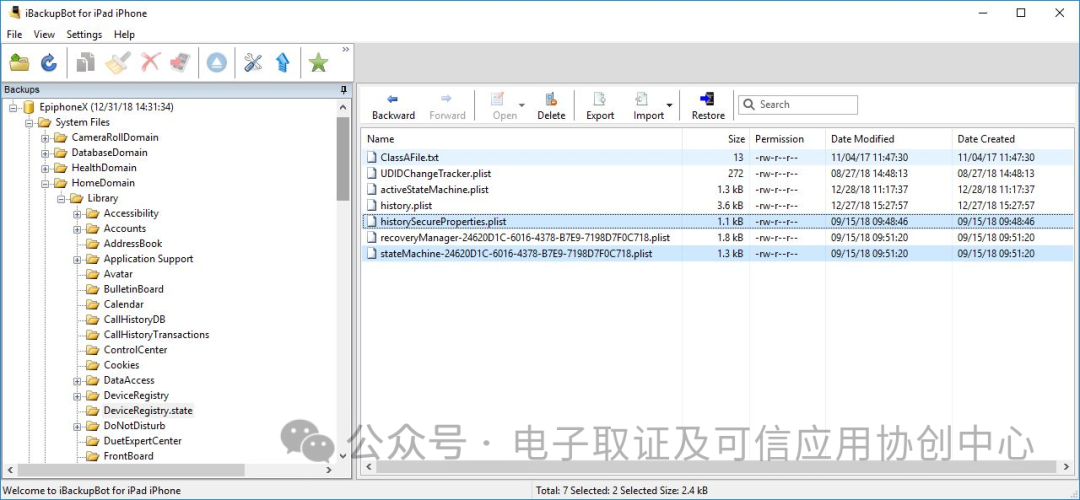This screenshot has height=500, width=1080.
Task: Select the CallHistoryDB folder
Action: 134,320
